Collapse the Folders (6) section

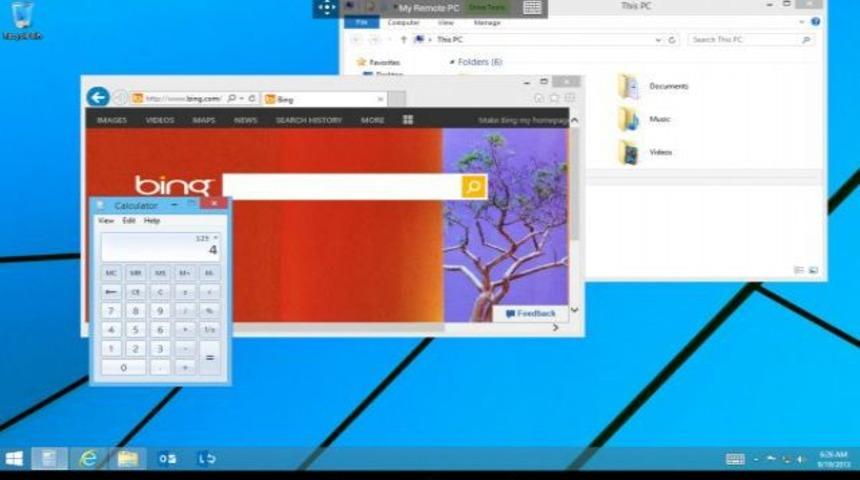452,62
